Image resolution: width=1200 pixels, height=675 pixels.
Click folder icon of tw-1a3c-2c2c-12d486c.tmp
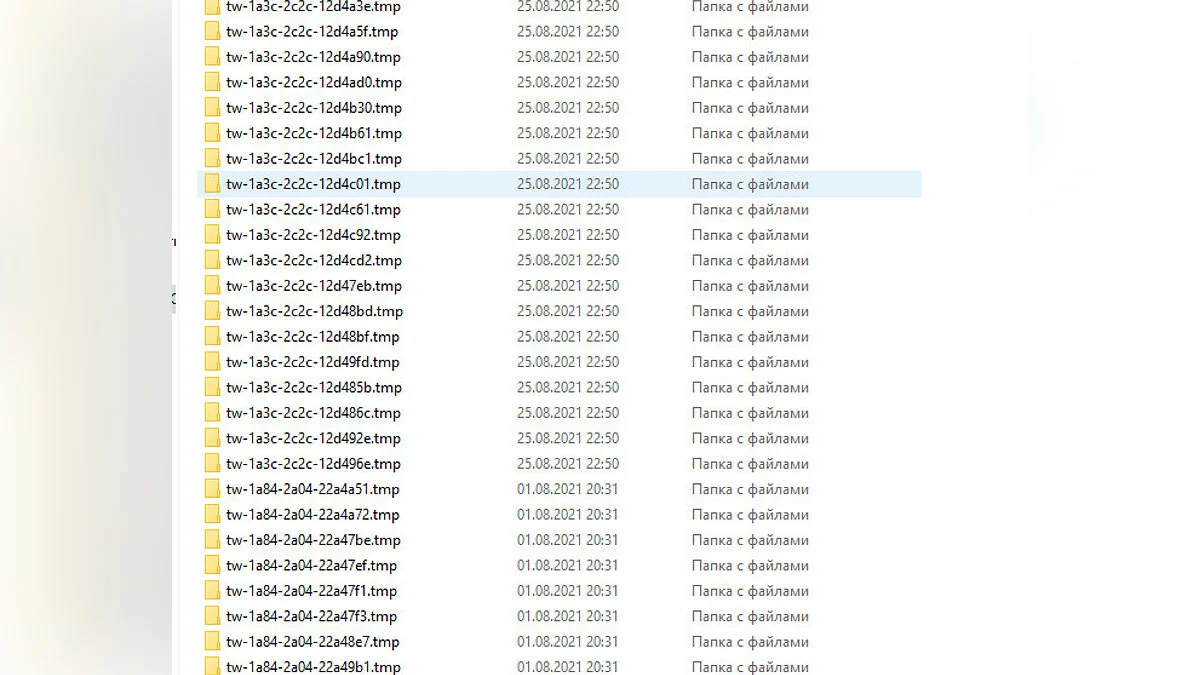pos(212,413)
